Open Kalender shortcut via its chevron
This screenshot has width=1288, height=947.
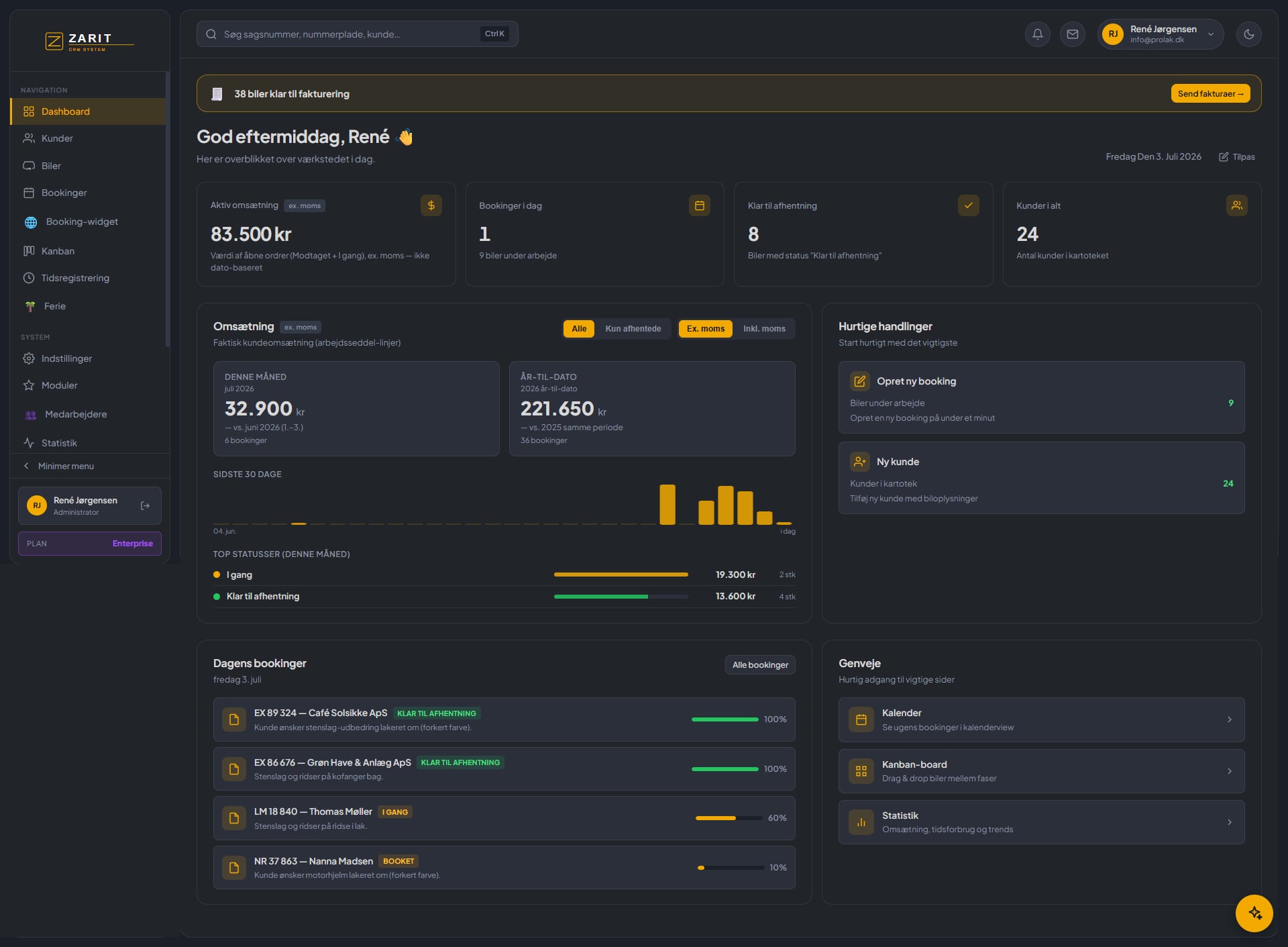[1229, 719]
